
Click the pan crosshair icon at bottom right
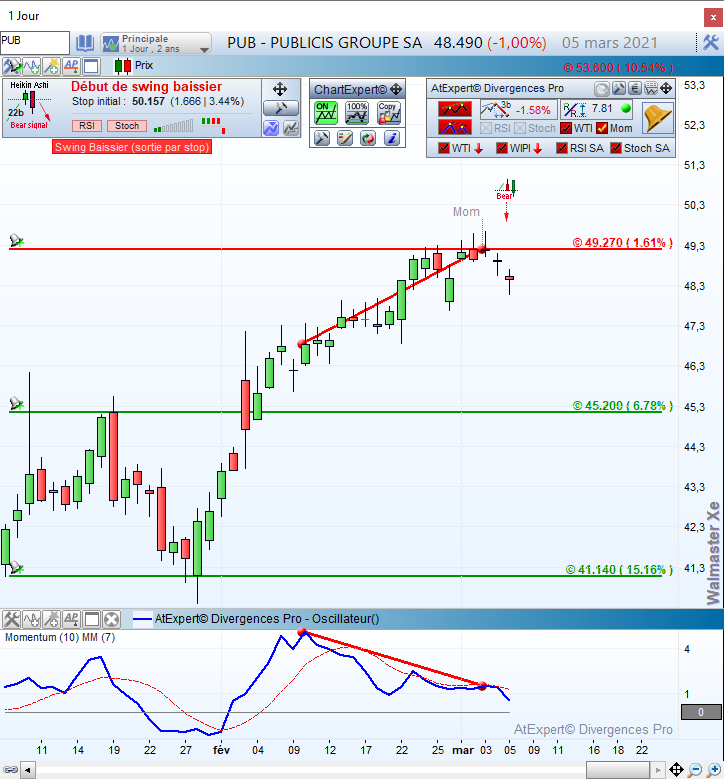[x=676, y=770]
